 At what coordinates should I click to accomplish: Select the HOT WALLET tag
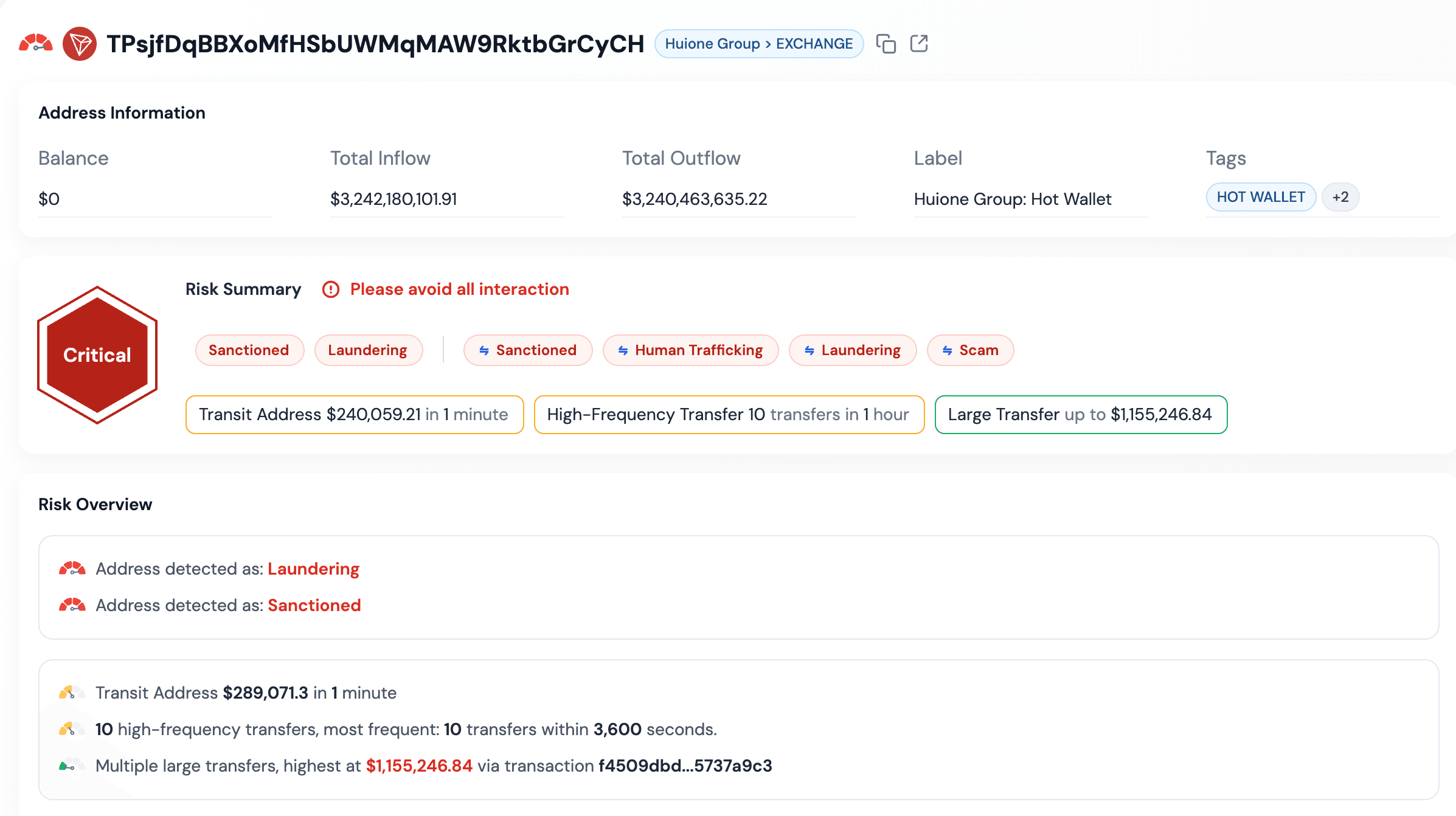[x=1260, y=197]
